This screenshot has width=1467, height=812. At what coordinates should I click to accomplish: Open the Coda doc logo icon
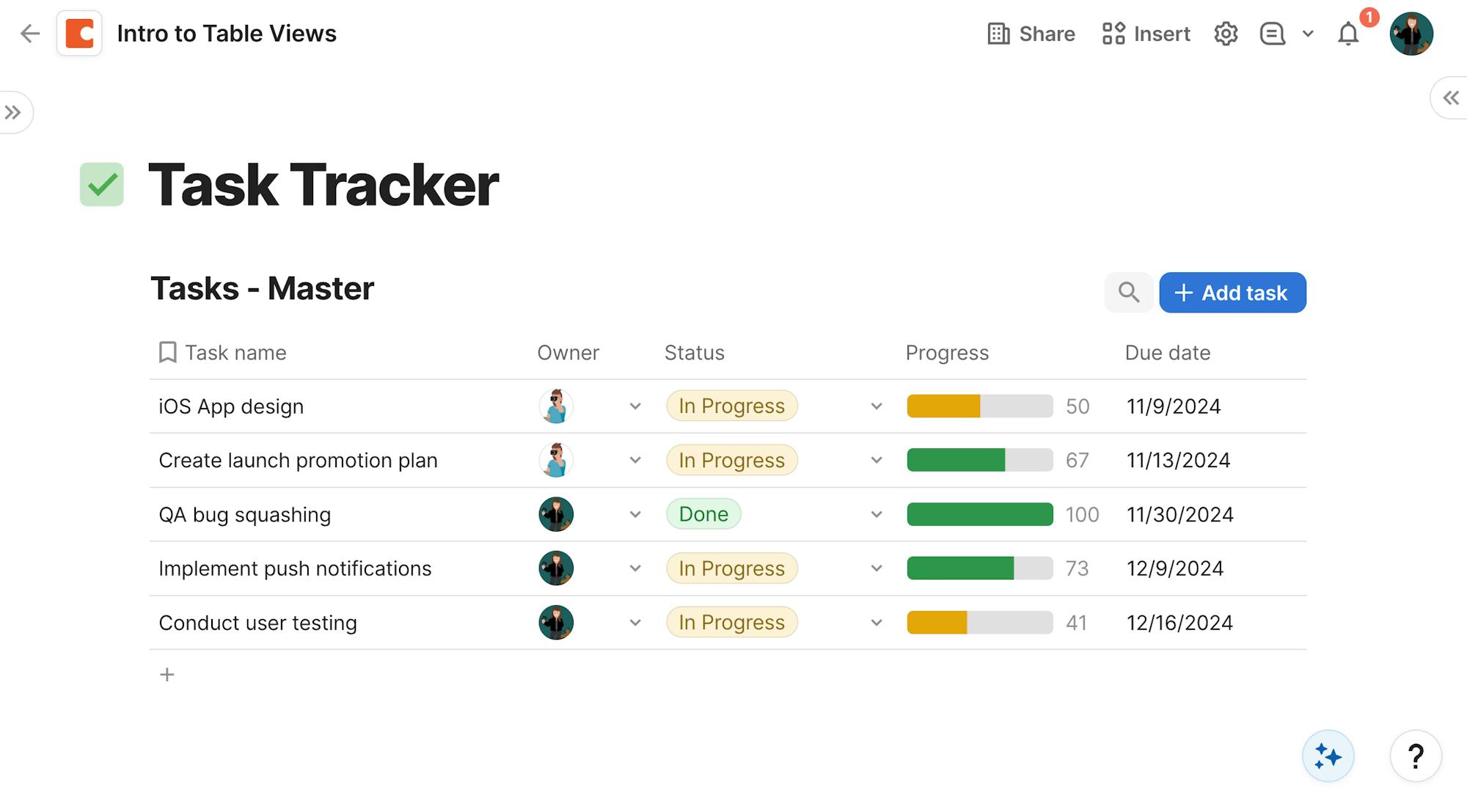79,33
